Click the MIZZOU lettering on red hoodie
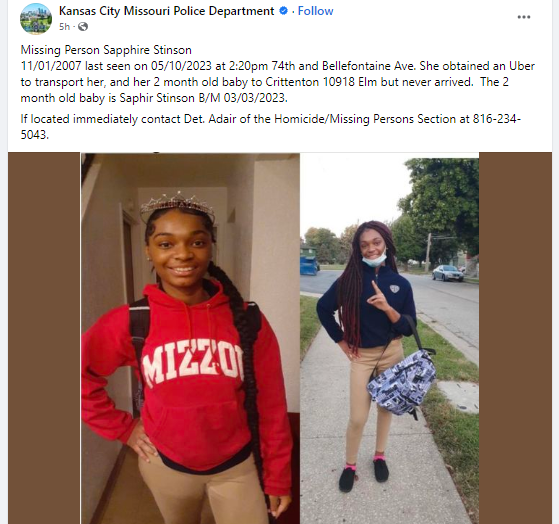 (193, 363)
